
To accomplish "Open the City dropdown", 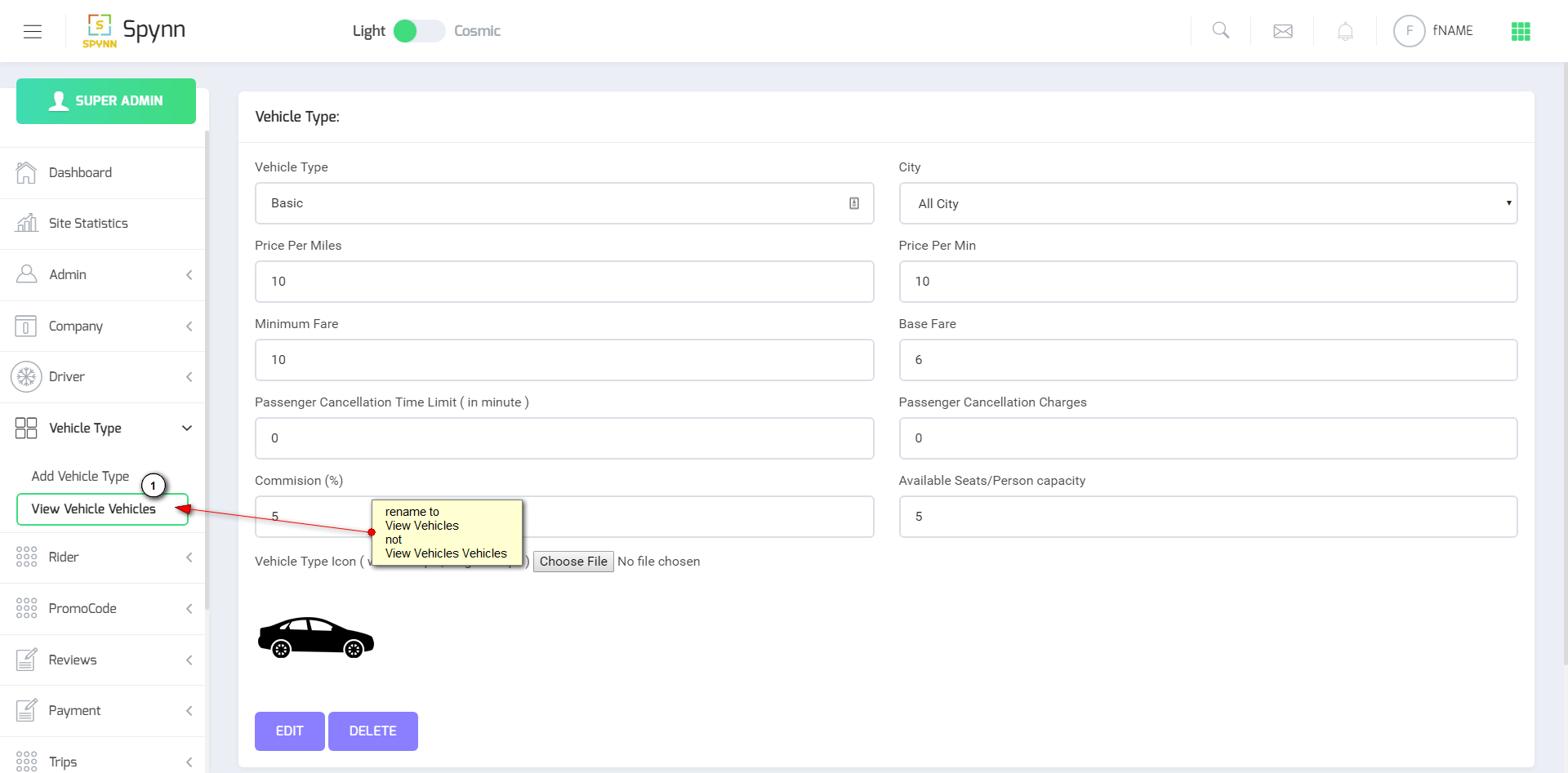I will click(1208, 203).
